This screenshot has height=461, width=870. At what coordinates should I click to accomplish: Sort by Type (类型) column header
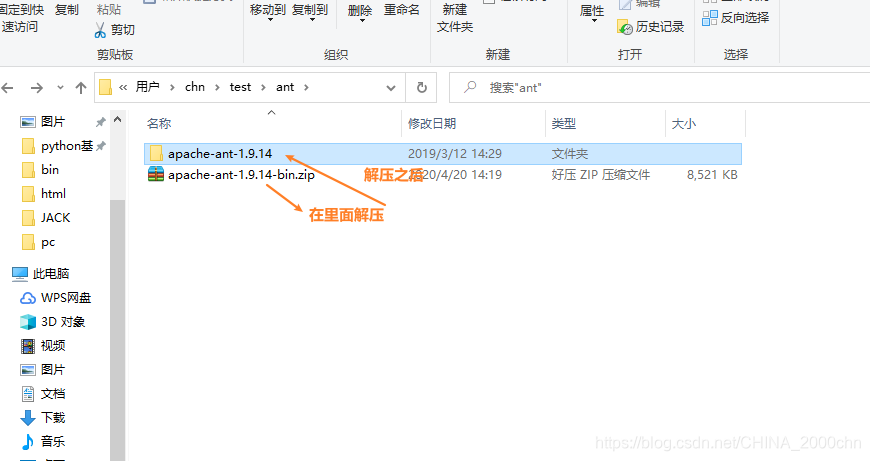(x=564, y=124)
